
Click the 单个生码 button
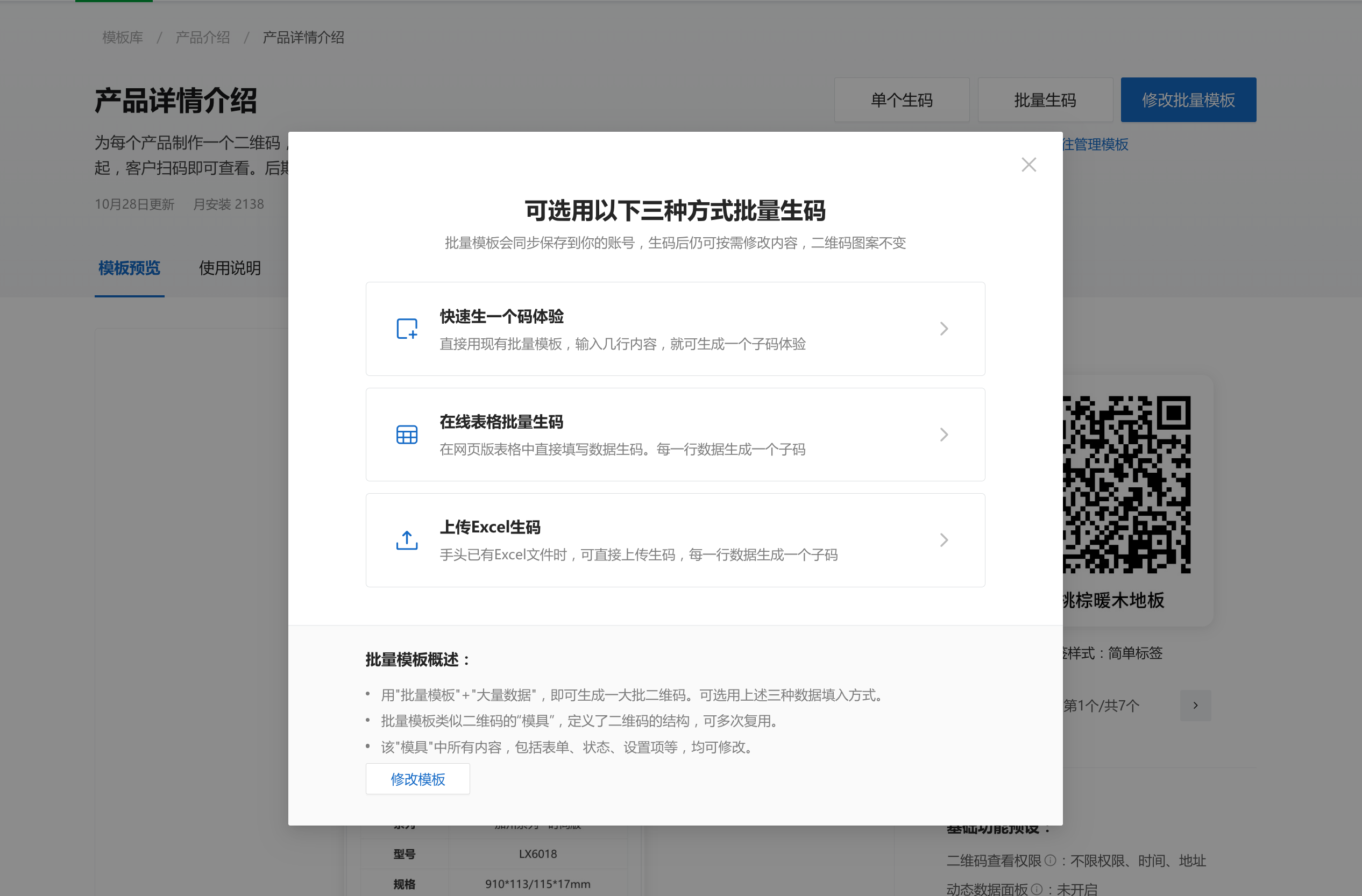pyautogui.click(x=902, y=100)
